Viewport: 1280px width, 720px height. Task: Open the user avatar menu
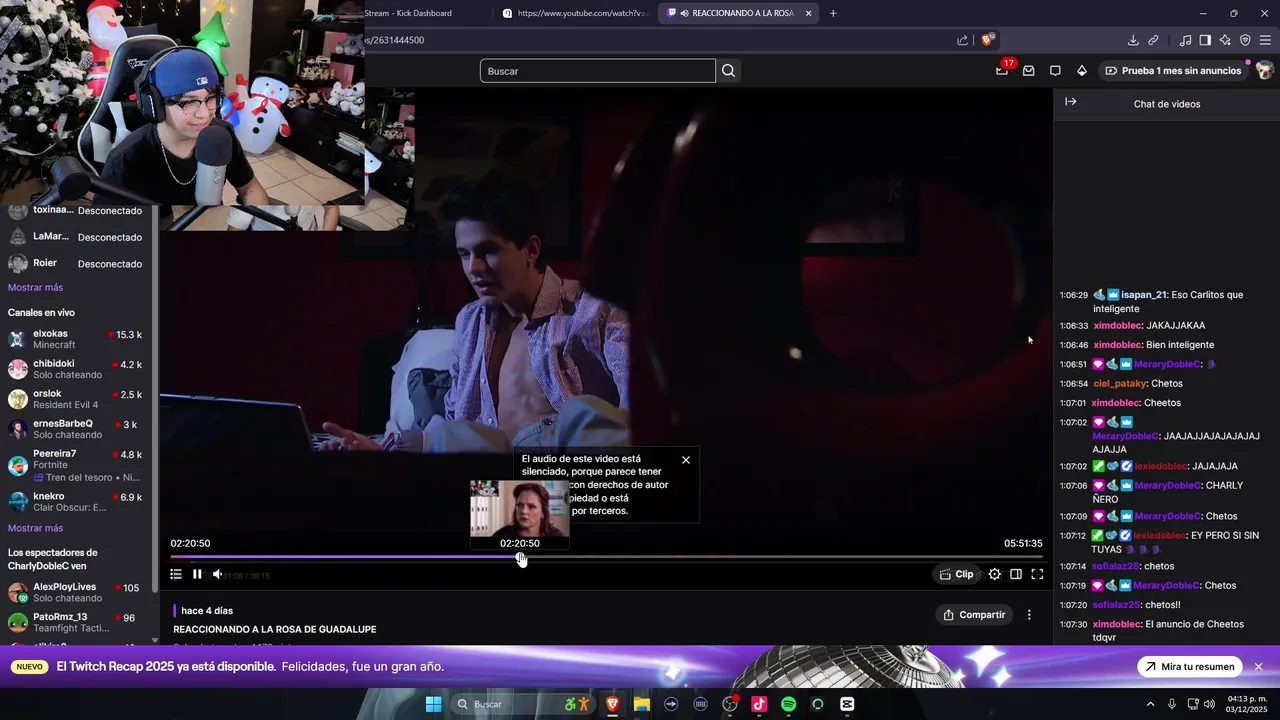pyautogui.click(x=1264, y=70)
